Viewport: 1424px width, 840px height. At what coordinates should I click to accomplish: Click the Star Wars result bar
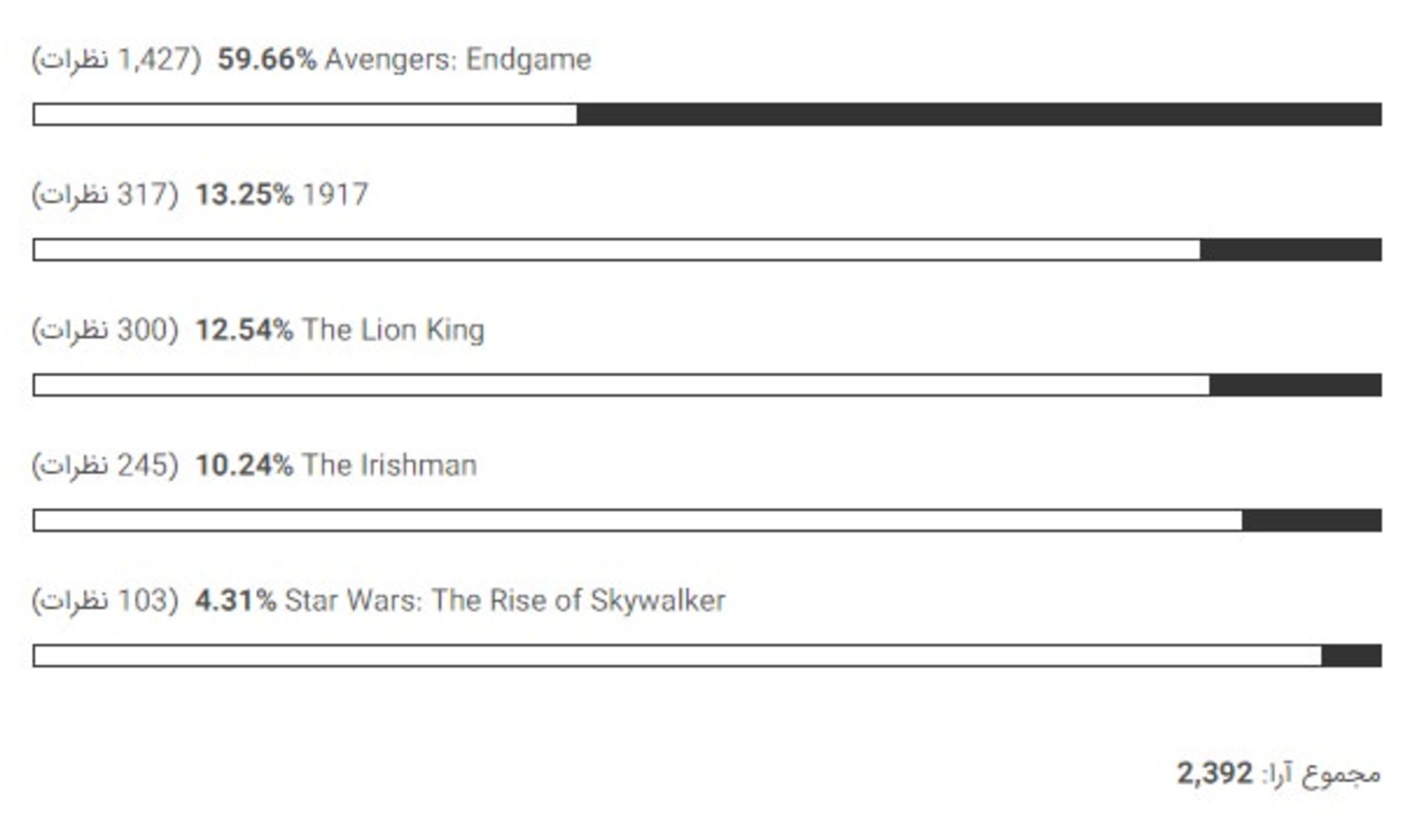(x=707, y=655)
